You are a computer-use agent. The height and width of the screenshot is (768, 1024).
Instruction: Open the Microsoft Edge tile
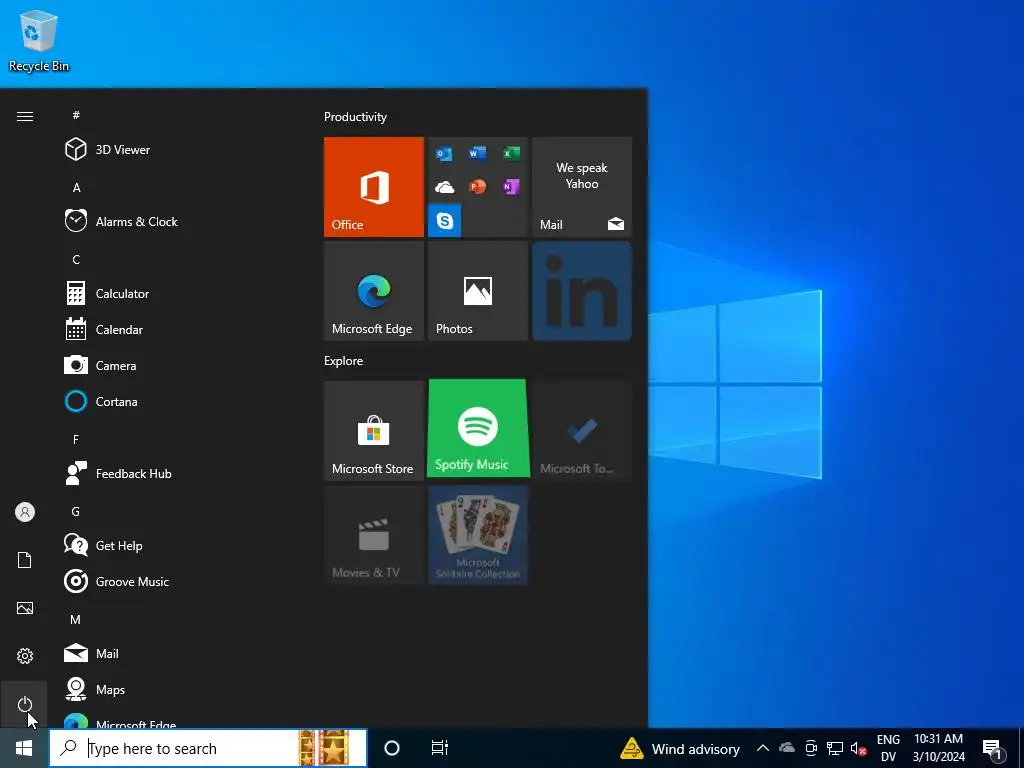click(x=374, y=291)
